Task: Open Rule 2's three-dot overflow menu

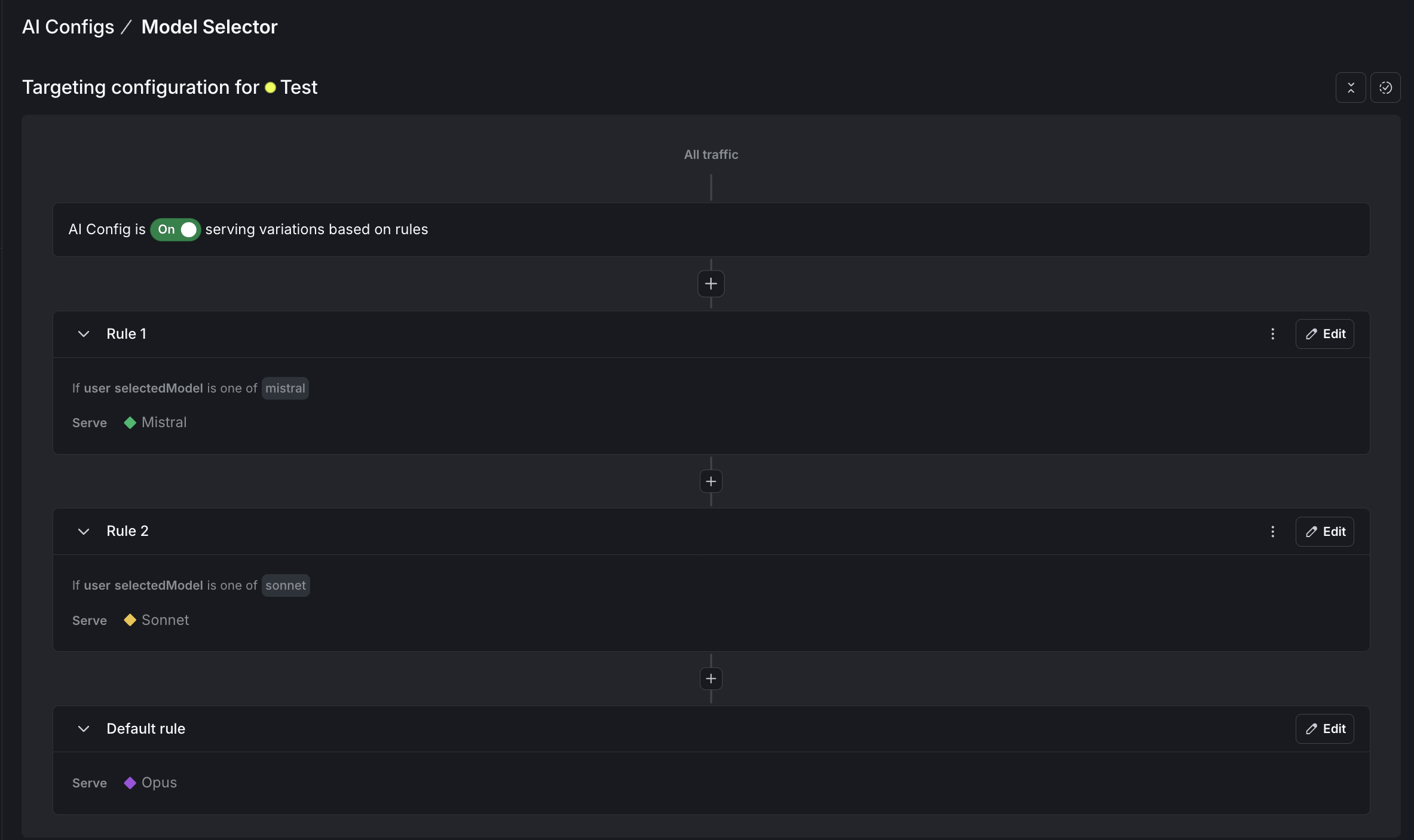Action: click(1273, 531)
